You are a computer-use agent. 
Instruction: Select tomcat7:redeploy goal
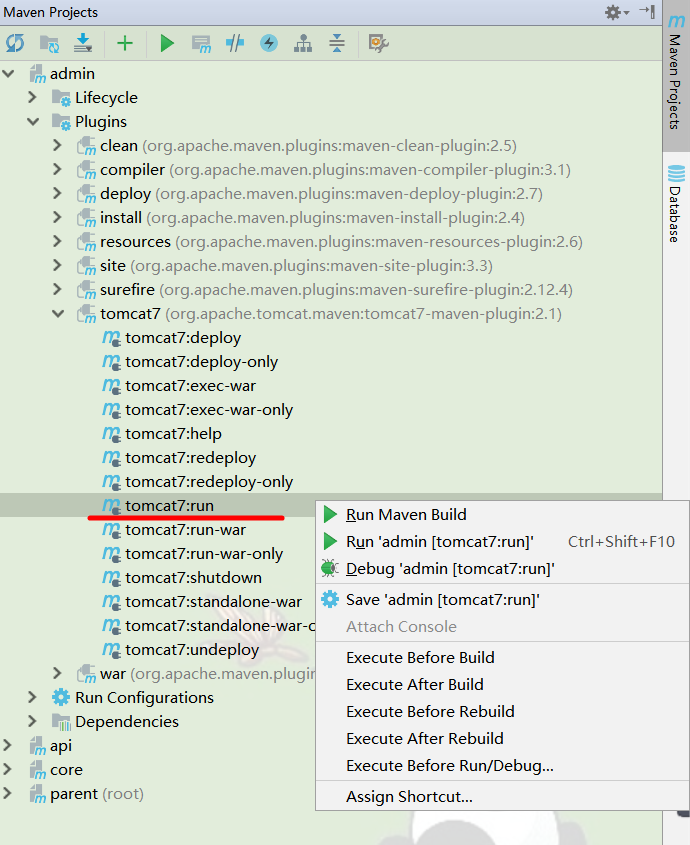(190, 458)
